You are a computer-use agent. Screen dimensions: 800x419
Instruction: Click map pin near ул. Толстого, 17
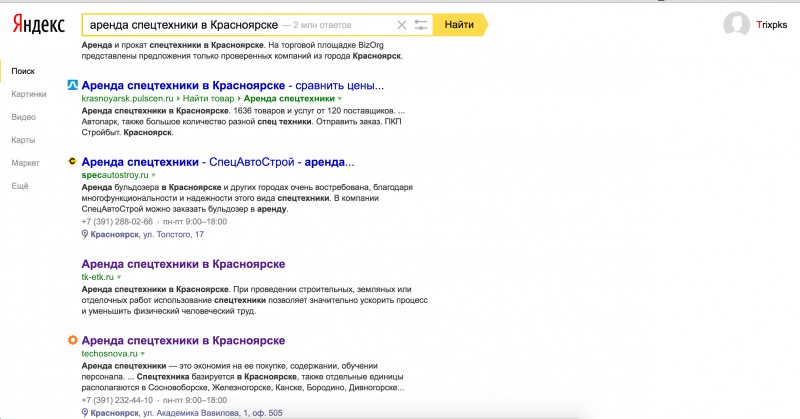click(85, 234)
